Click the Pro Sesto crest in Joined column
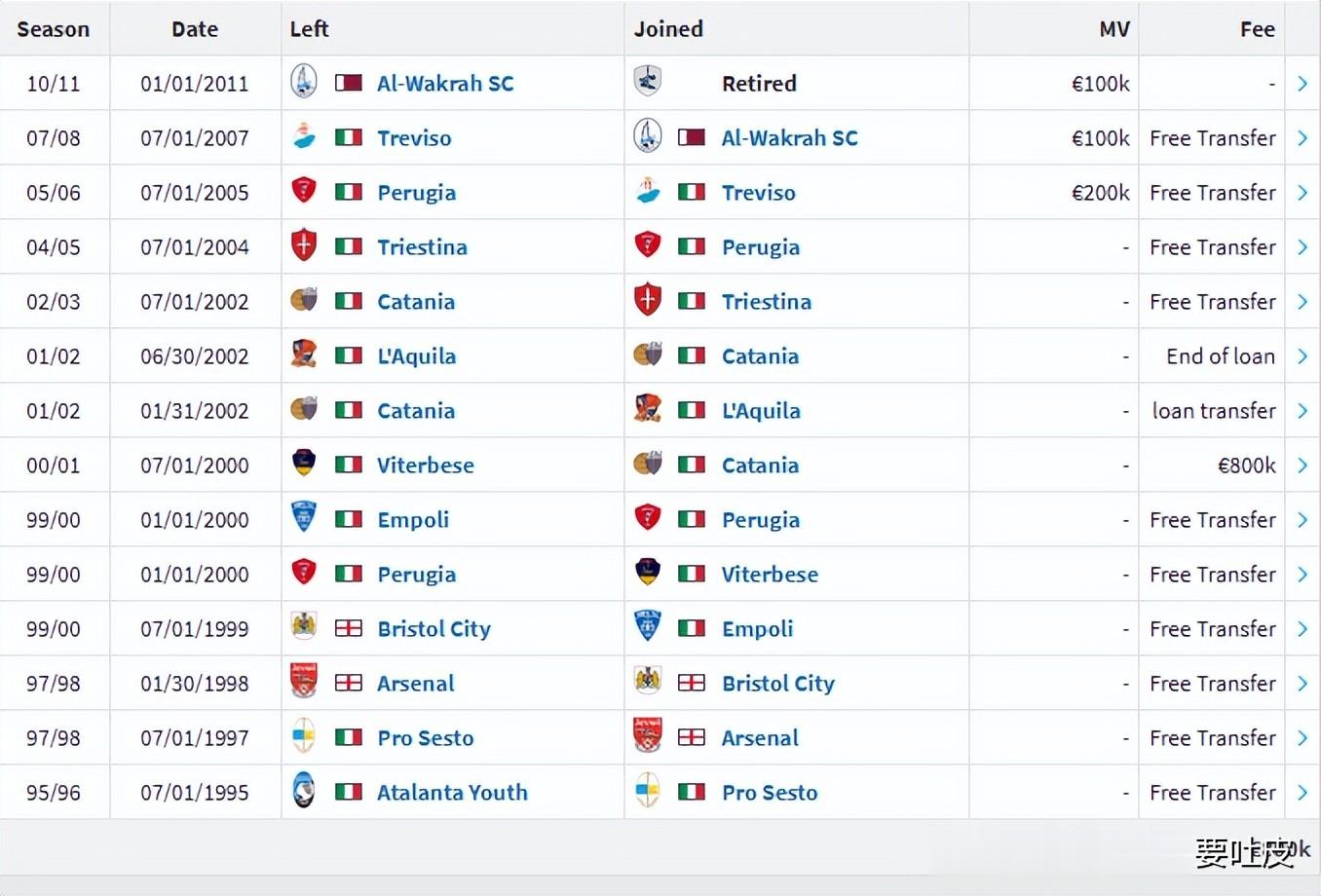Image resolution: width=1321 pixels, height=896 pixels. click(x=648, y=792)
